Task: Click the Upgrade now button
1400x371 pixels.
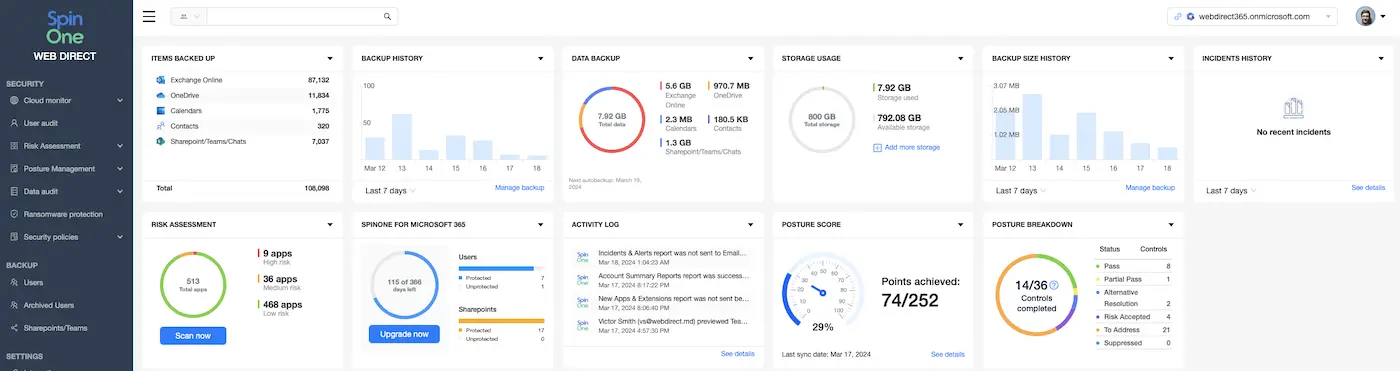Action: pos(404,334)
